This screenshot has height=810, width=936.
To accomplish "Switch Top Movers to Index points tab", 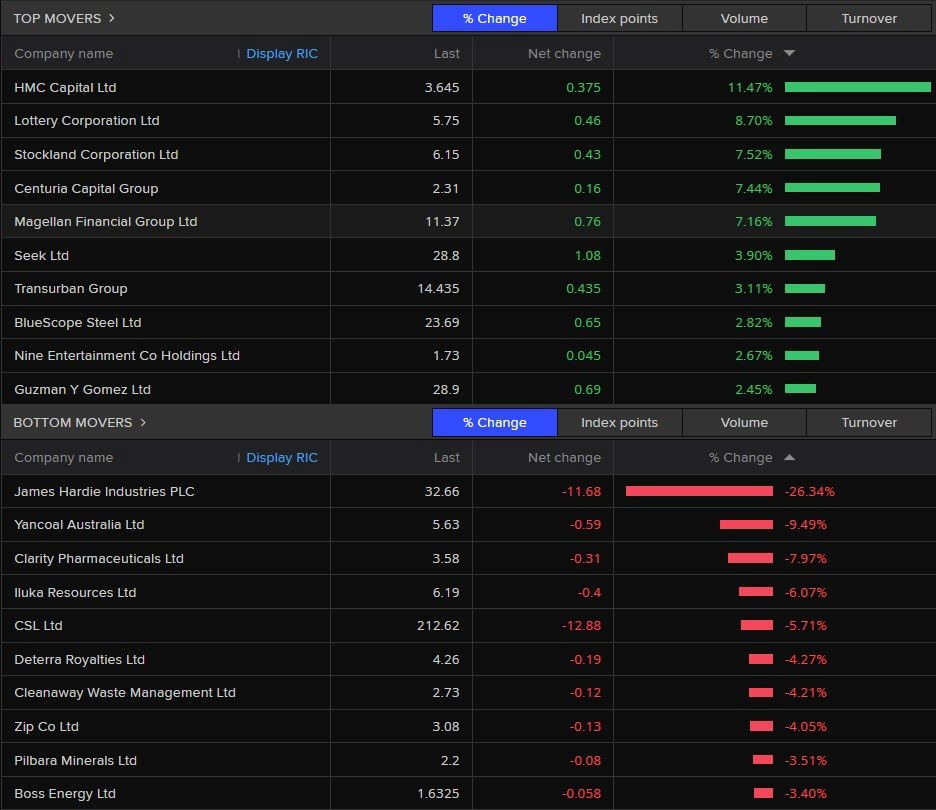I will [x=619, y=18].
